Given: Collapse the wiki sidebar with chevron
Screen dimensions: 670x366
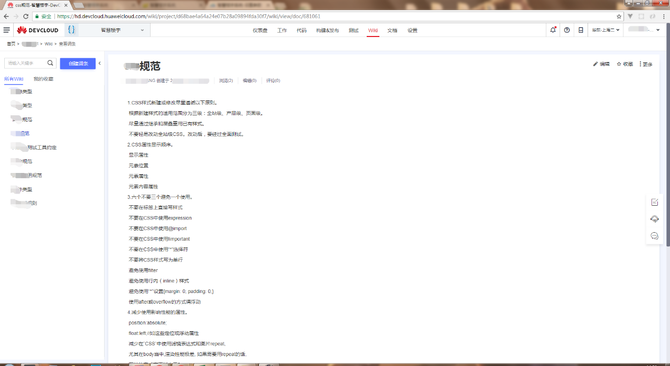Looking at the screenshot, I should [x=100, y=63].
